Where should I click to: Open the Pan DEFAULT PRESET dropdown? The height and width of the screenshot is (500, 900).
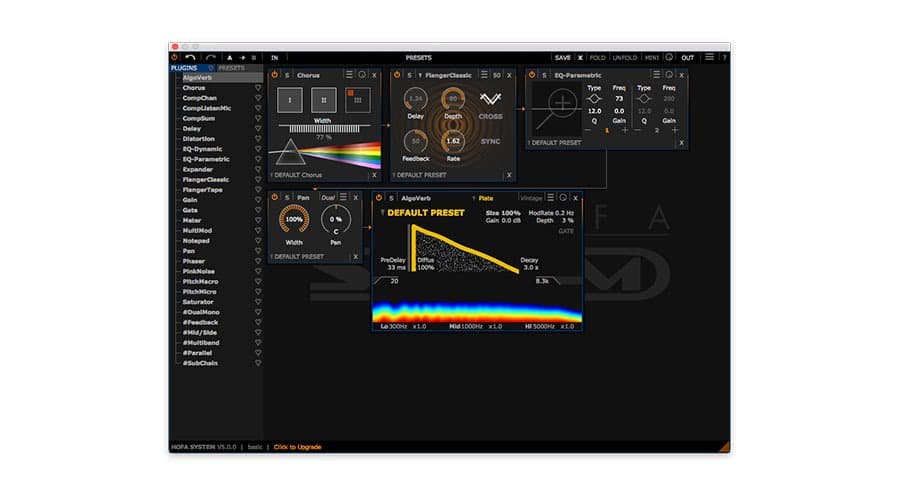pyautogui.click(x=297, y=257)
